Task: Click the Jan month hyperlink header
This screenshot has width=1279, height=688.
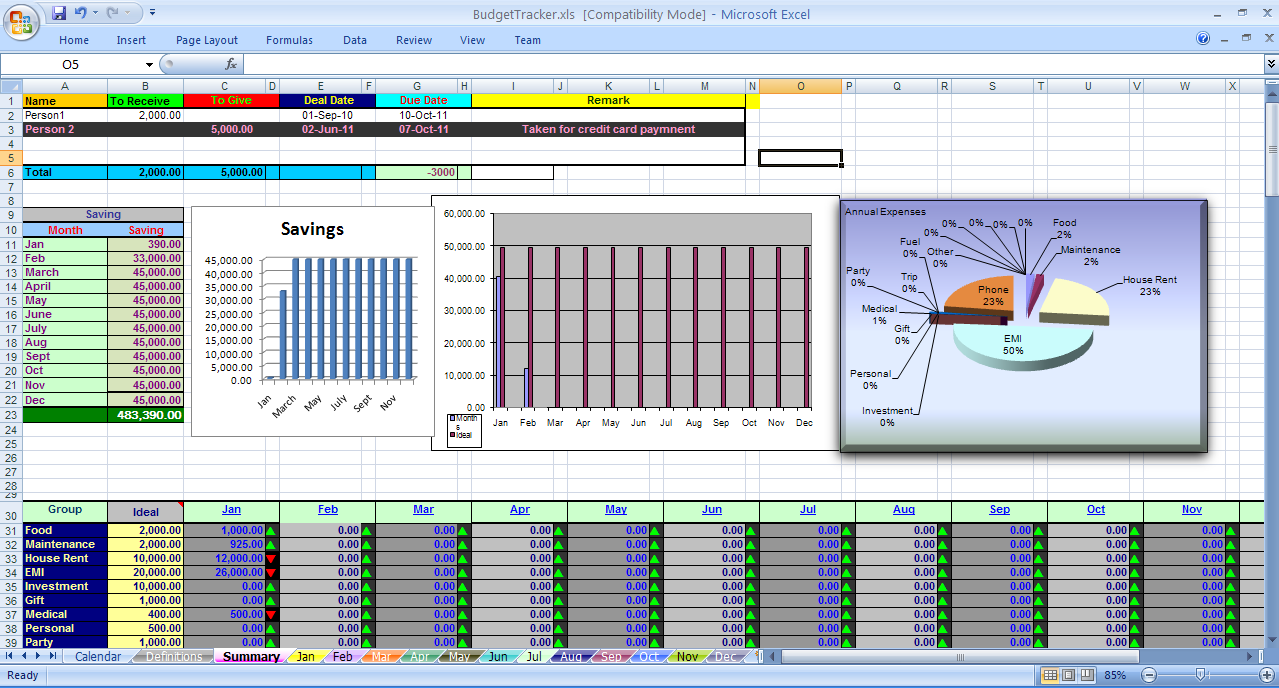Action: point(231,510)
